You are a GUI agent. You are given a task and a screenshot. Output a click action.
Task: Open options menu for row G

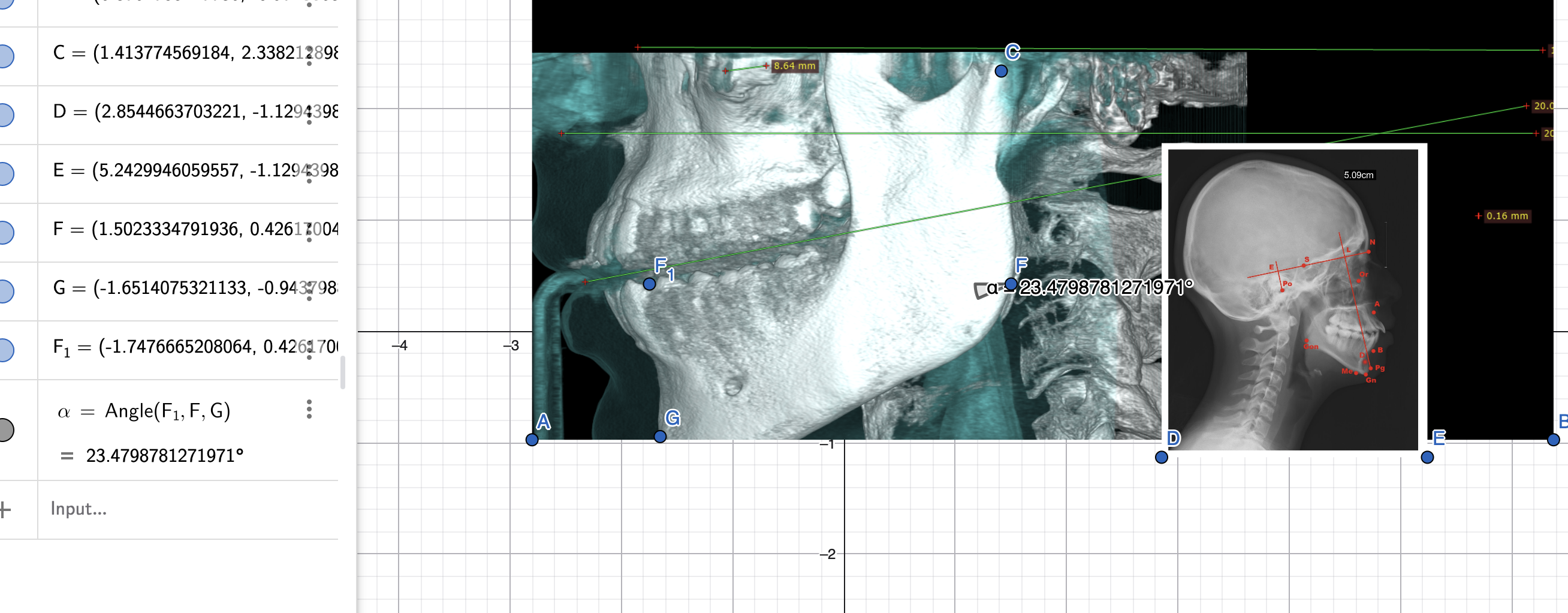coord(309,291)
